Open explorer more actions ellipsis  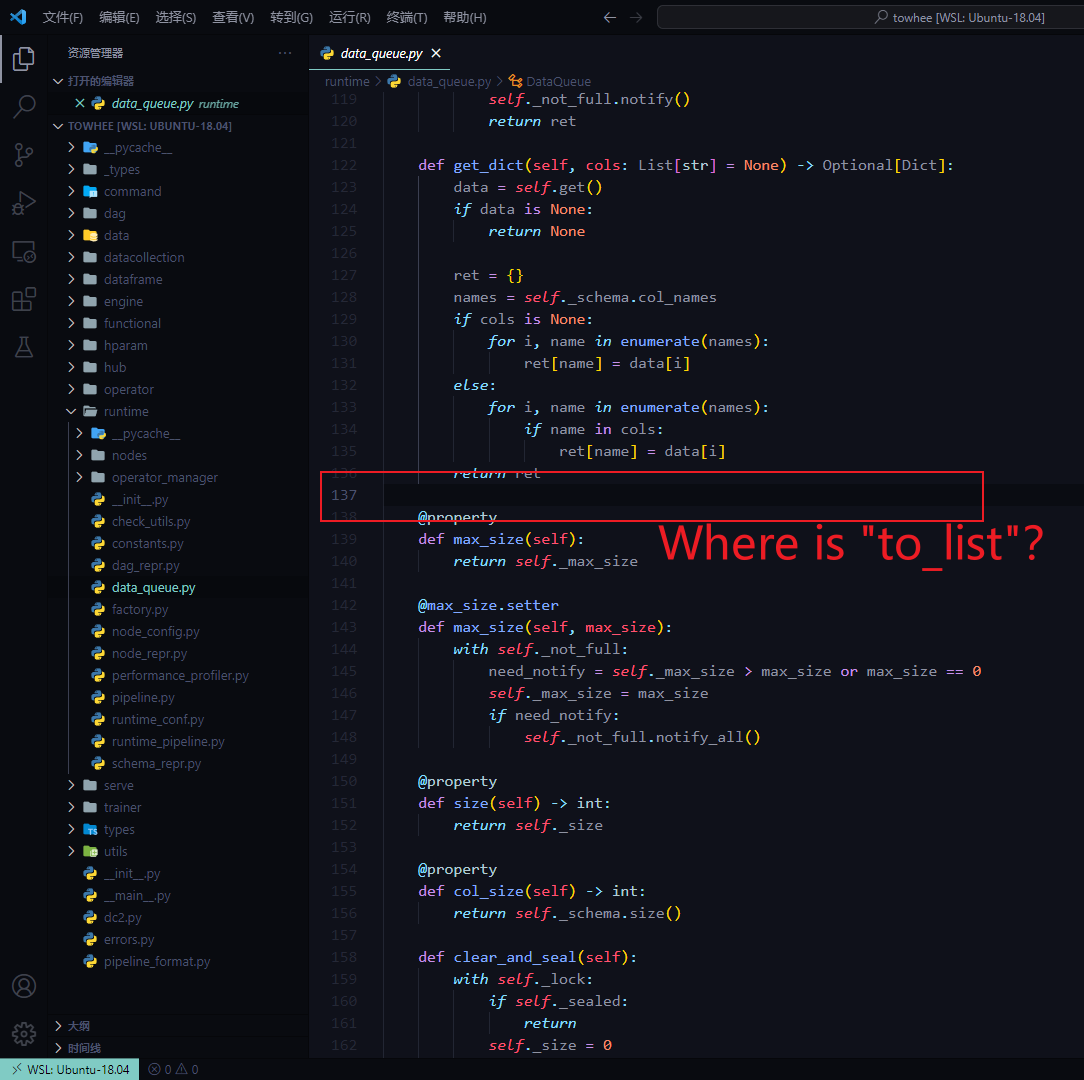pos(285,53)
